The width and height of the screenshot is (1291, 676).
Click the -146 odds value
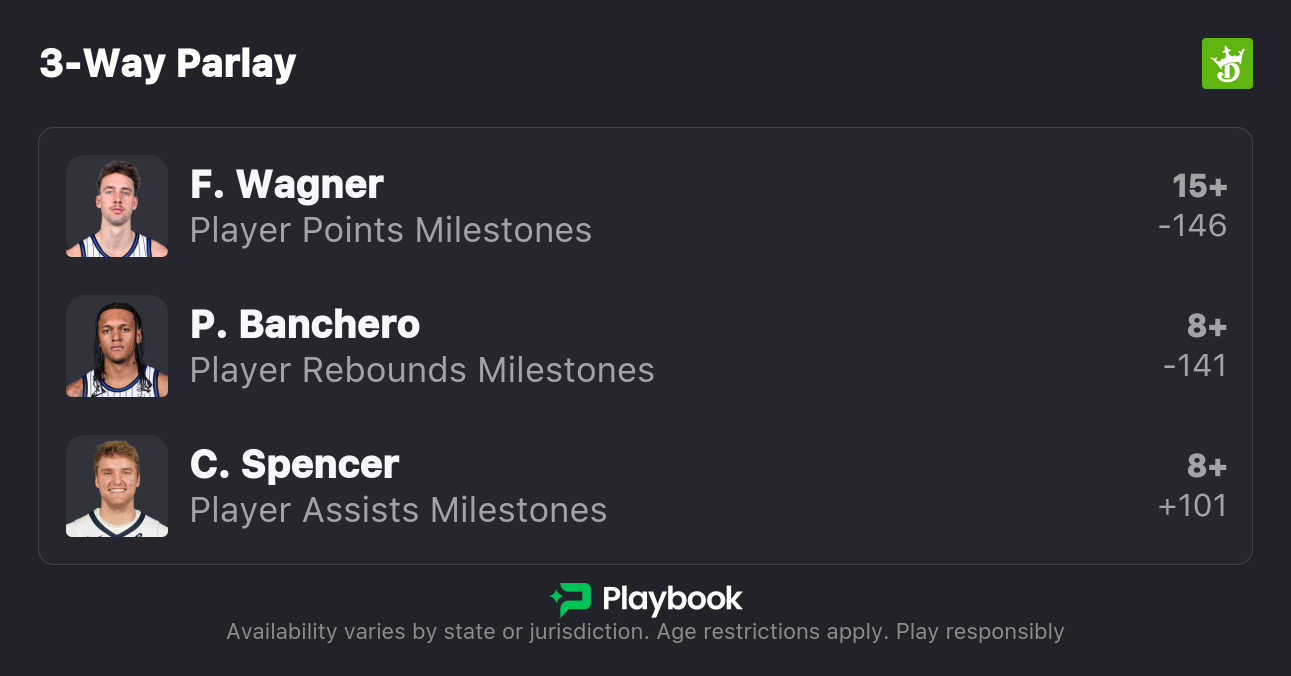pos(1192,226)
